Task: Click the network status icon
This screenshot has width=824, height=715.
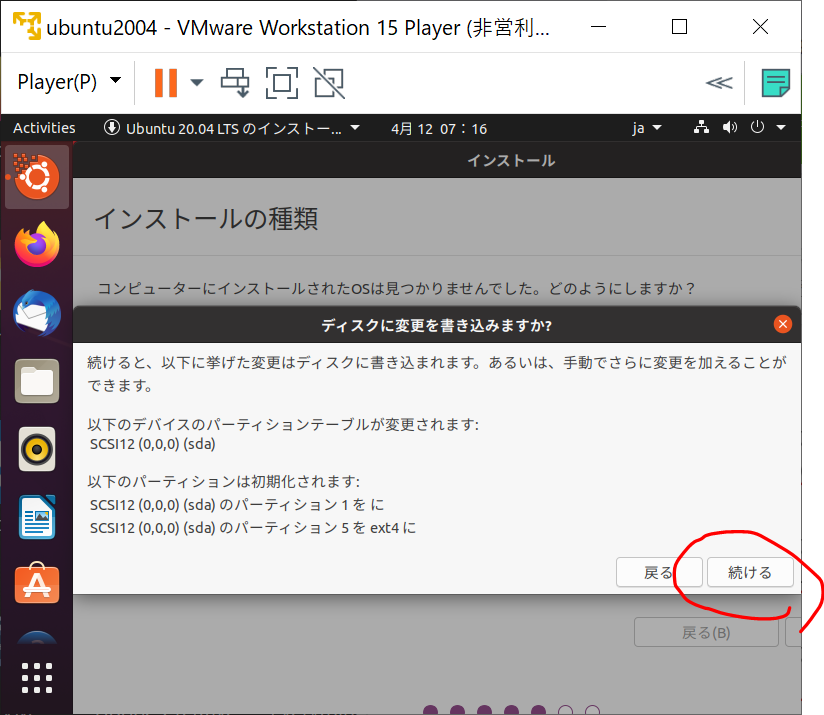Action: pos(701,127)
